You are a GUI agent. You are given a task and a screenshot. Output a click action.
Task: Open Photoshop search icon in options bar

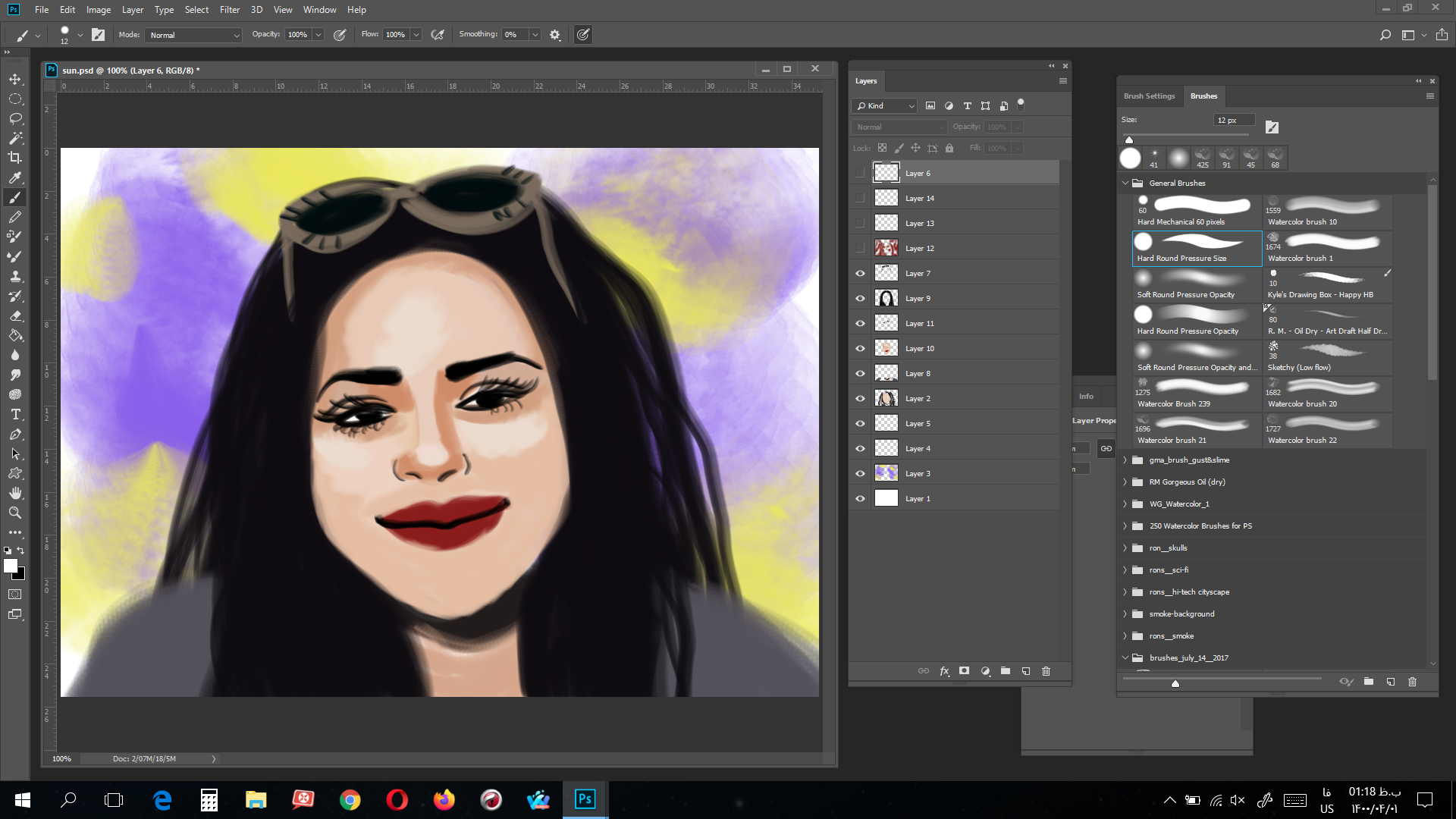pyautogui.click(x=1385, y=35)
